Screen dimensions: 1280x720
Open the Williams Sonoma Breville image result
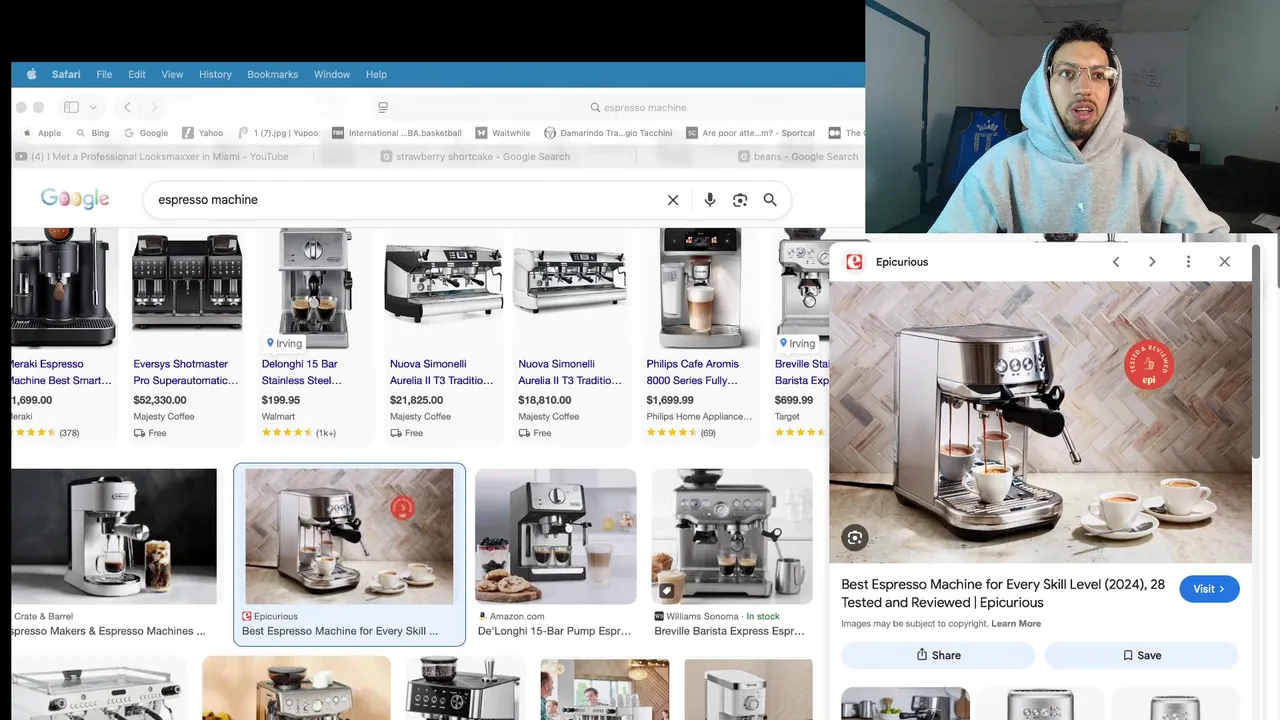pos(732,536)
